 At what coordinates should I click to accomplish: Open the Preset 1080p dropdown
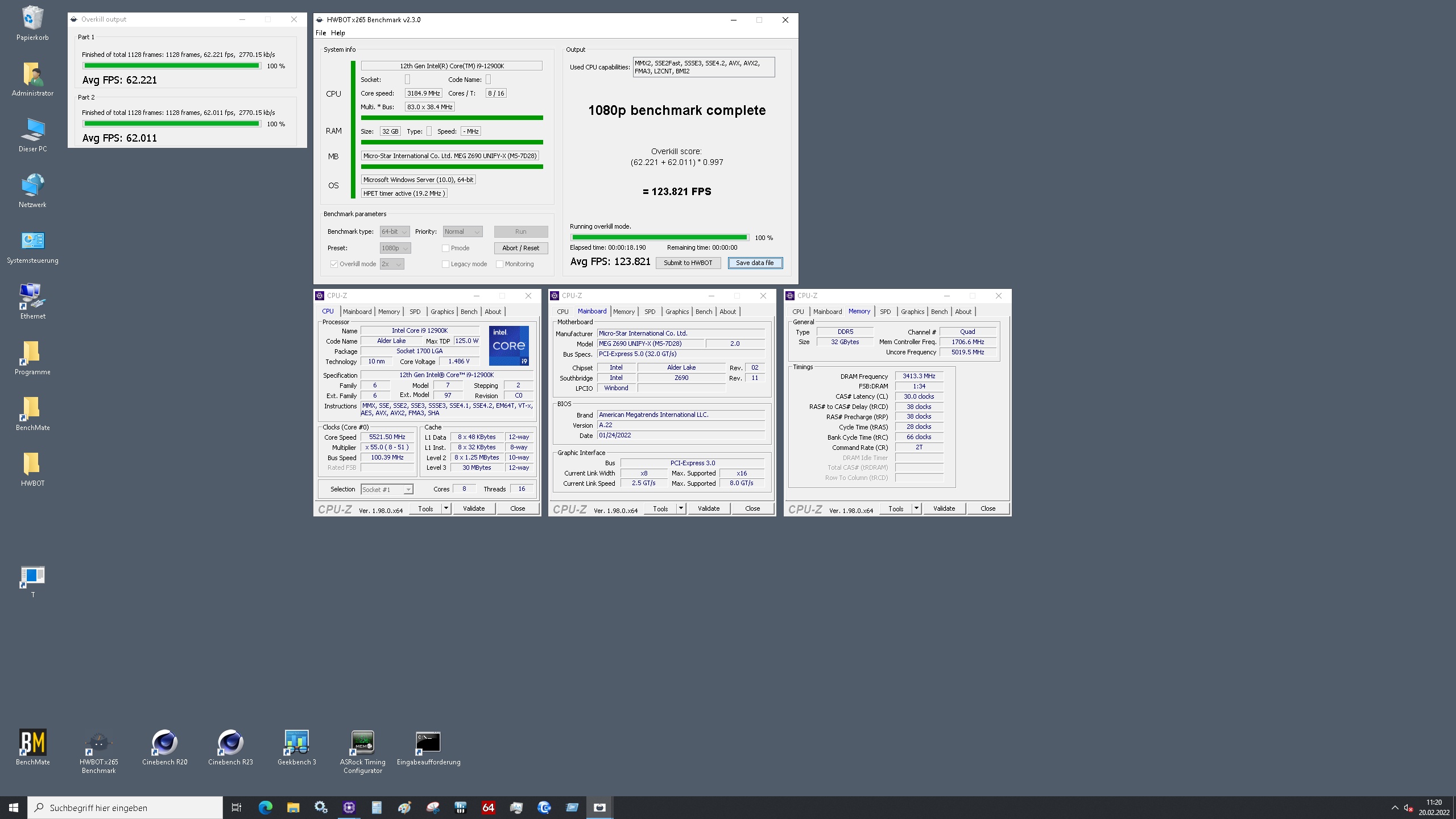click(x=395, y=248)
